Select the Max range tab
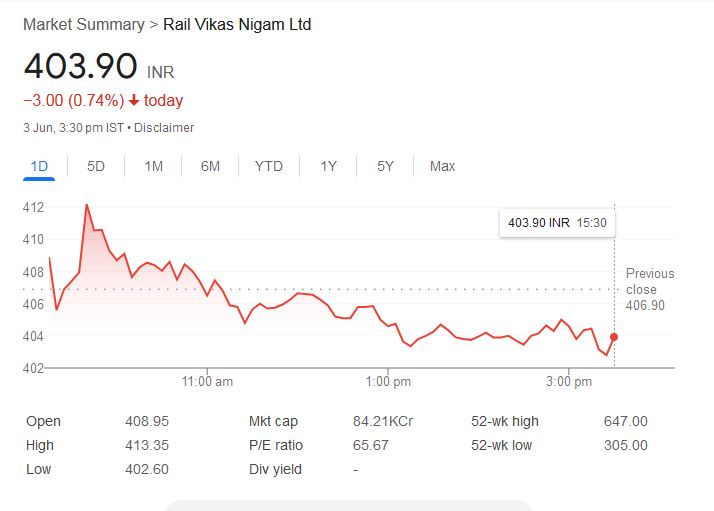Viewport: 714px width, 511px height. pyautogui.click(x=442, y=166)
